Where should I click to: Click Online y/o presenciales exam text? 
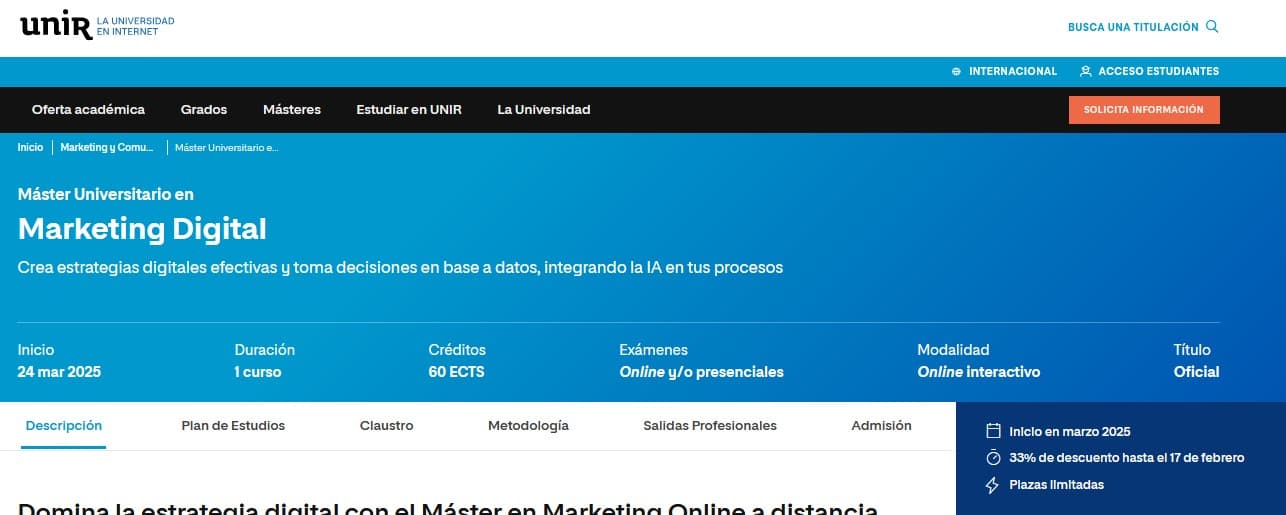(701, 372)
